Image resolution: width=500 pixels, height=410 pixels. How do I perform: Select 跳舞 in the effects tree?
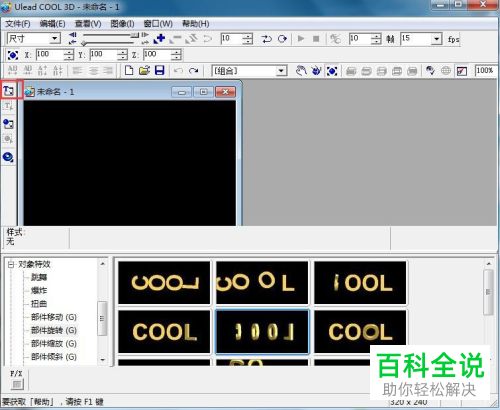(x=39, y=277)
